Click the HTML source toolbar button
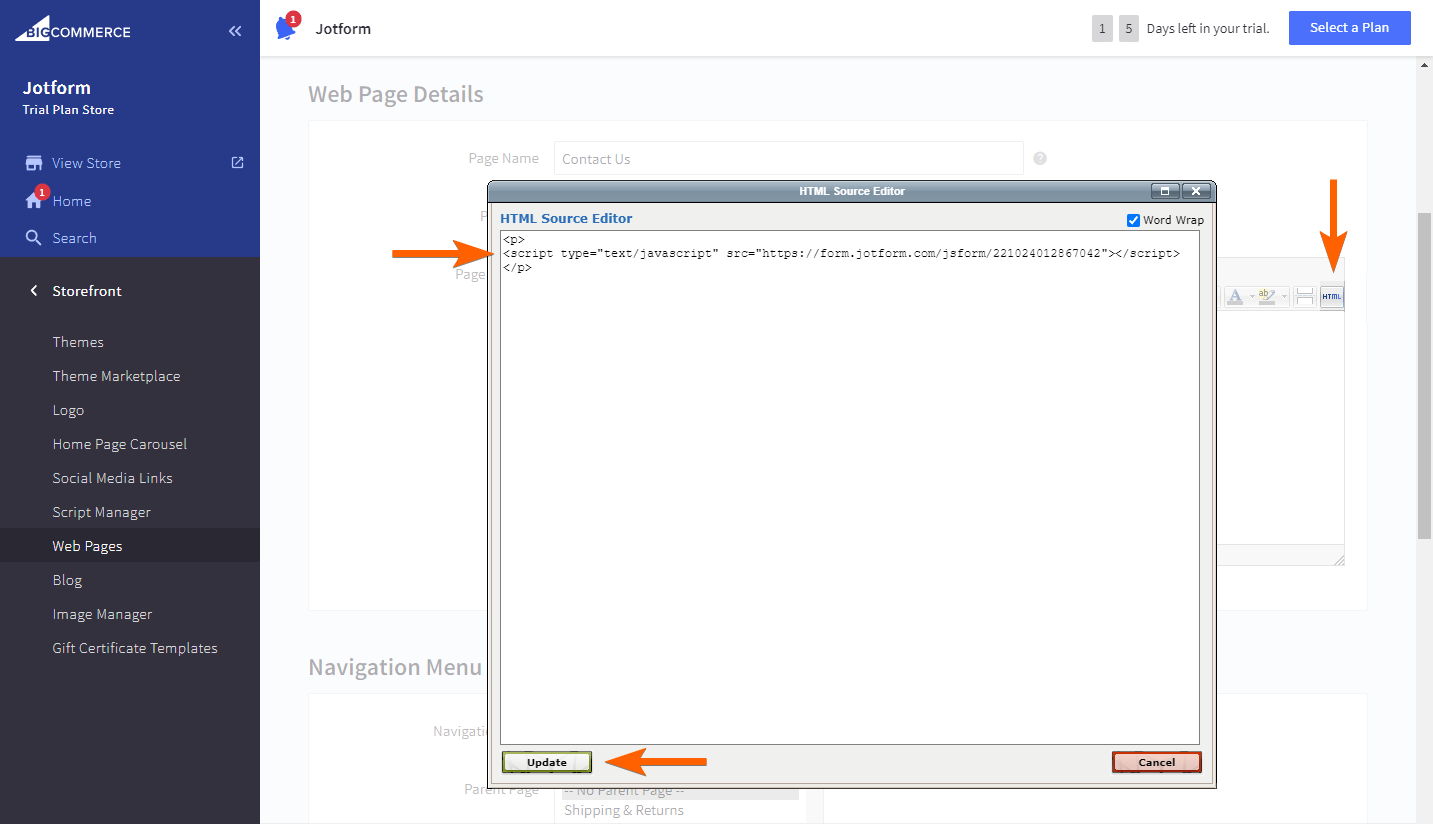 pyautogui.click(x=1332, y=296)
